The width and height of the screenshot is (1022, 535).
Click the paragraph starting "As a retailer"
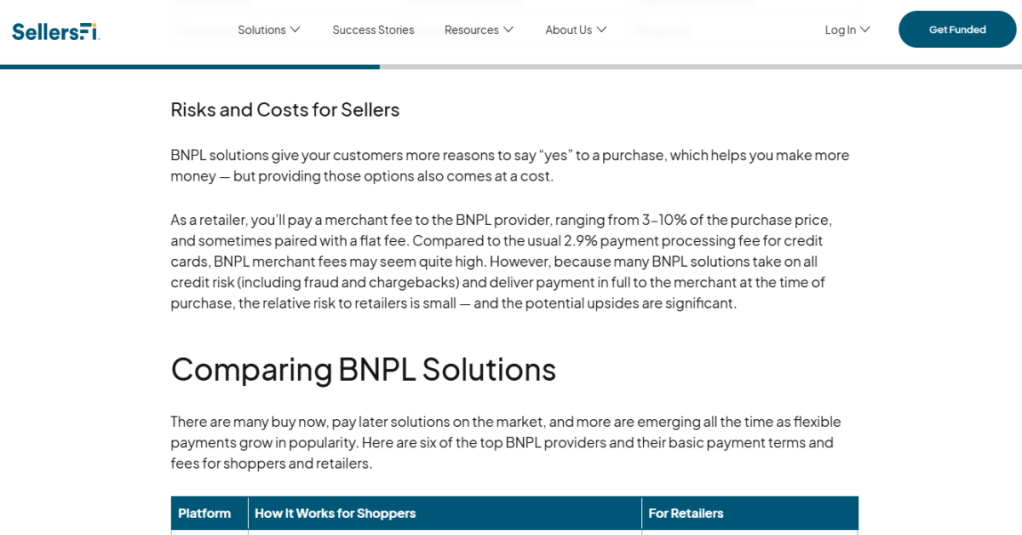coord(500,261)
